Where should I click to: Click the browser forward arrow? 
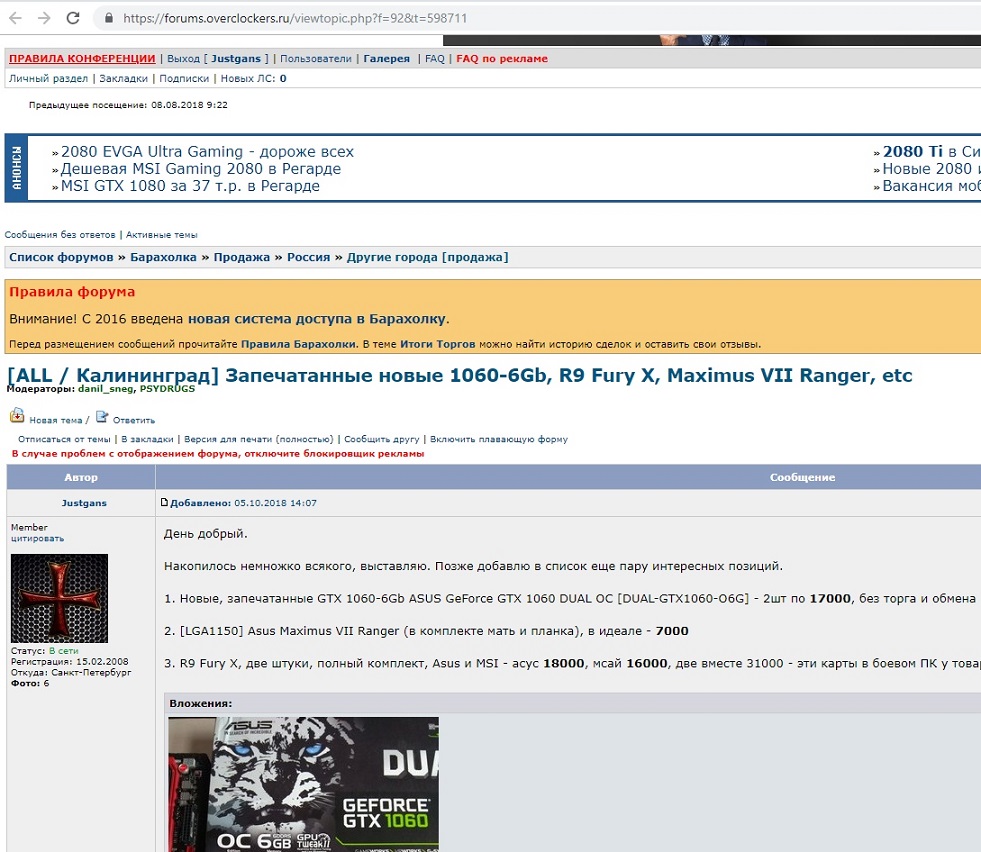[x=44, y=18]
